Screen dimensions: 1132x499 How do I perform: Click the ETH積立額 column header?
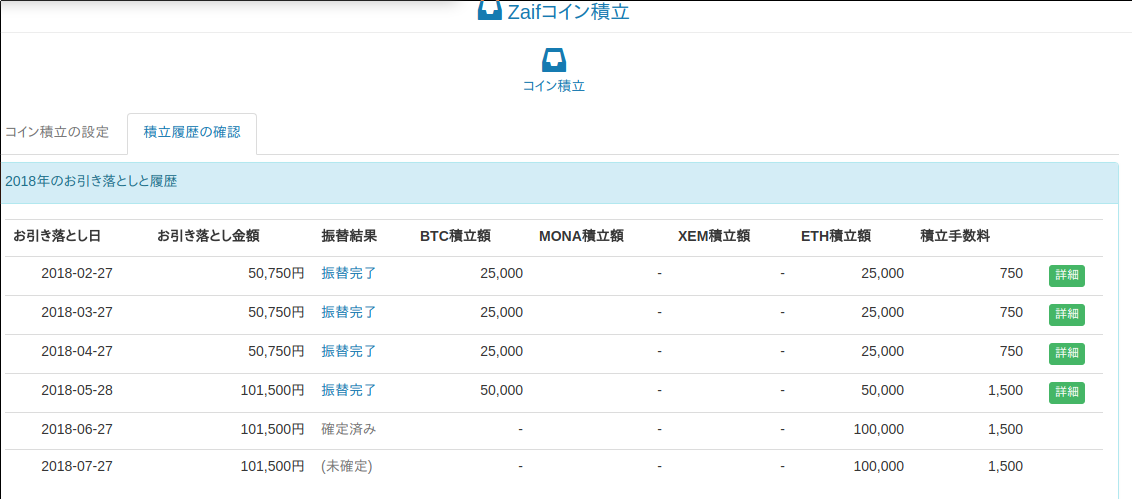tap(835, 236)
